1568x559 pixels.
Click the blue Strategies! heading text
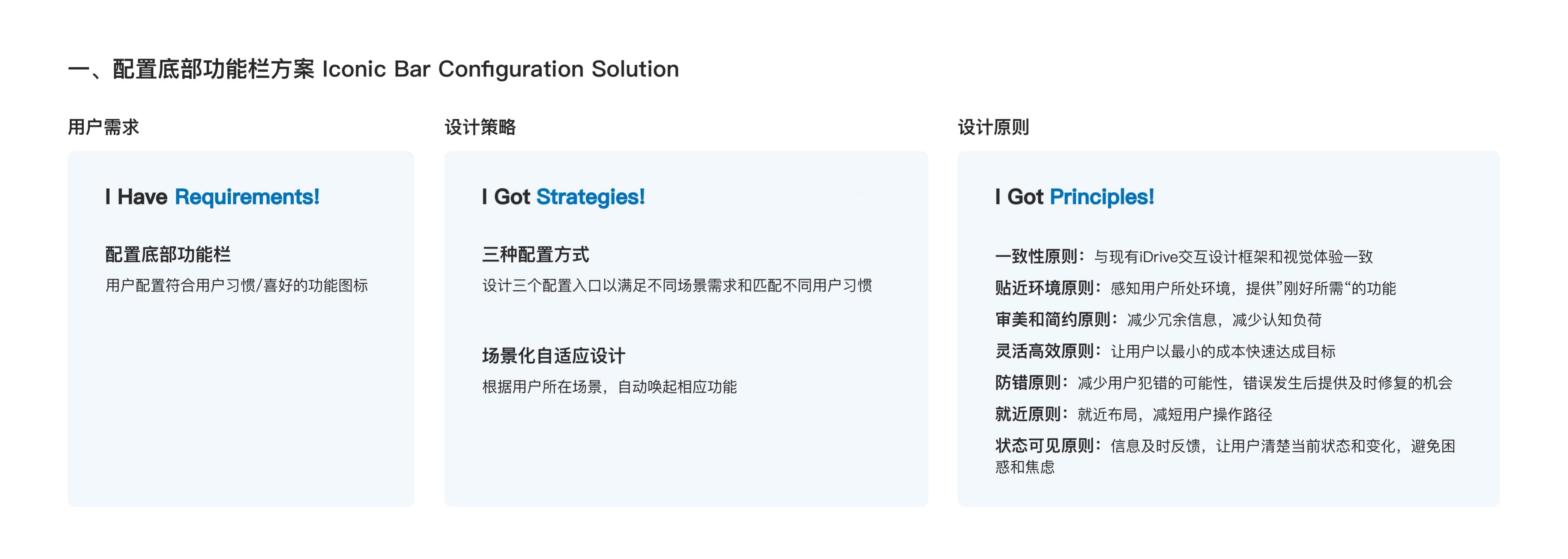[x=590, y=197]
